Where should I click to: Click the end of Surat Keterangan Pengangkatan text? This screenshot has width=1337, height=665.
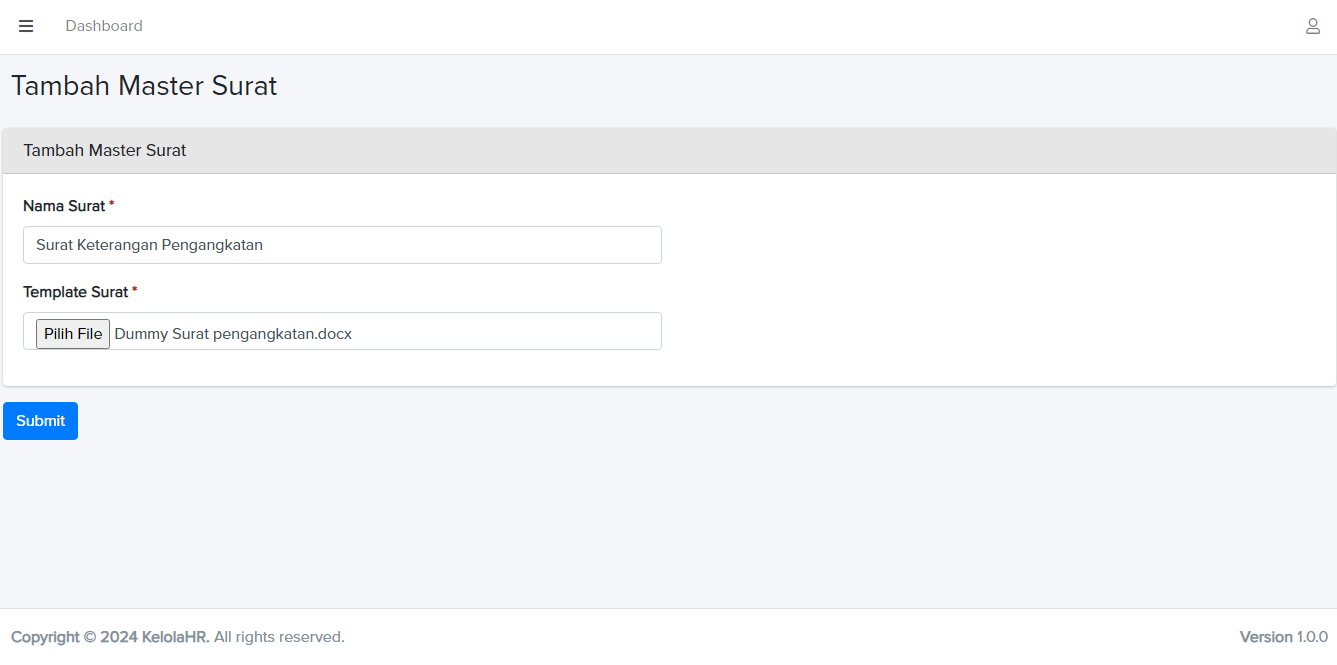264,245
